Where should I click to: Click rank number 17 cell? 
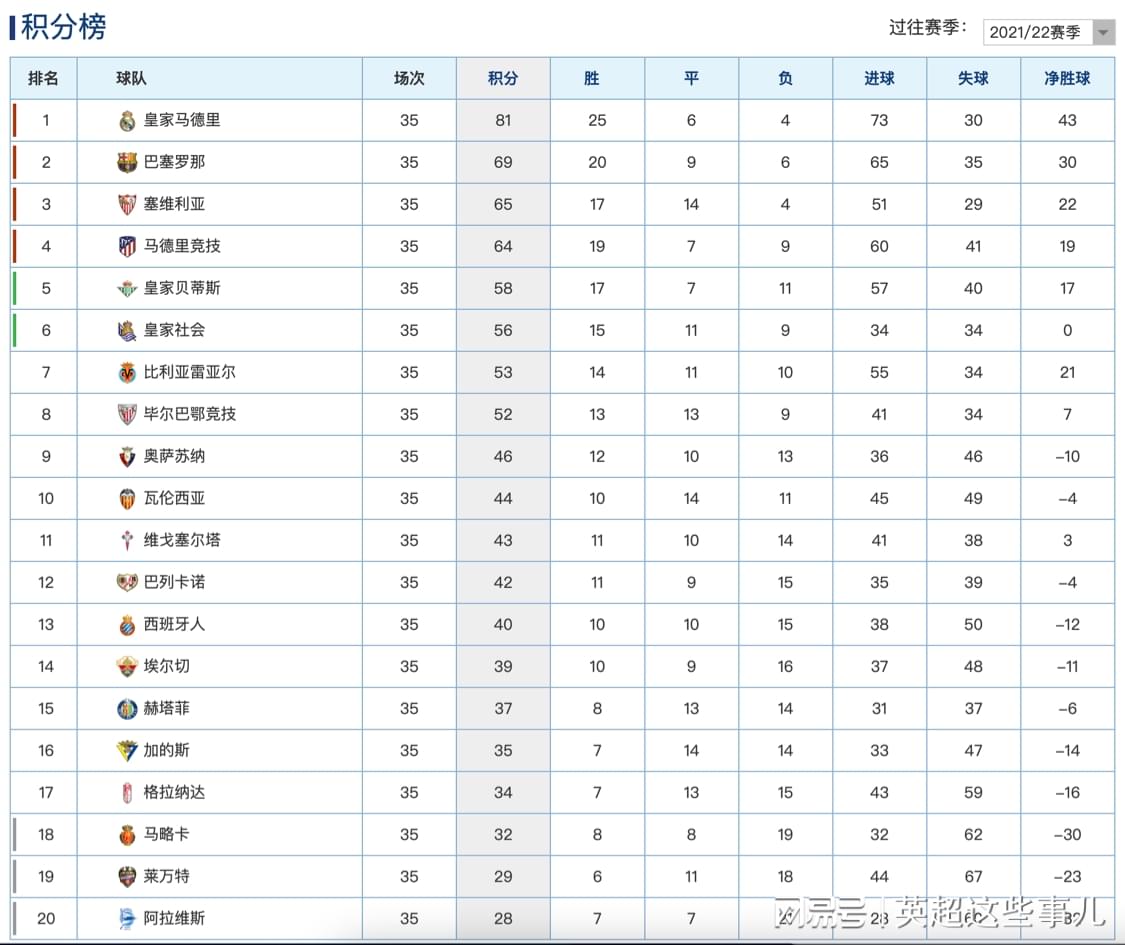click(x=46, y=793)
